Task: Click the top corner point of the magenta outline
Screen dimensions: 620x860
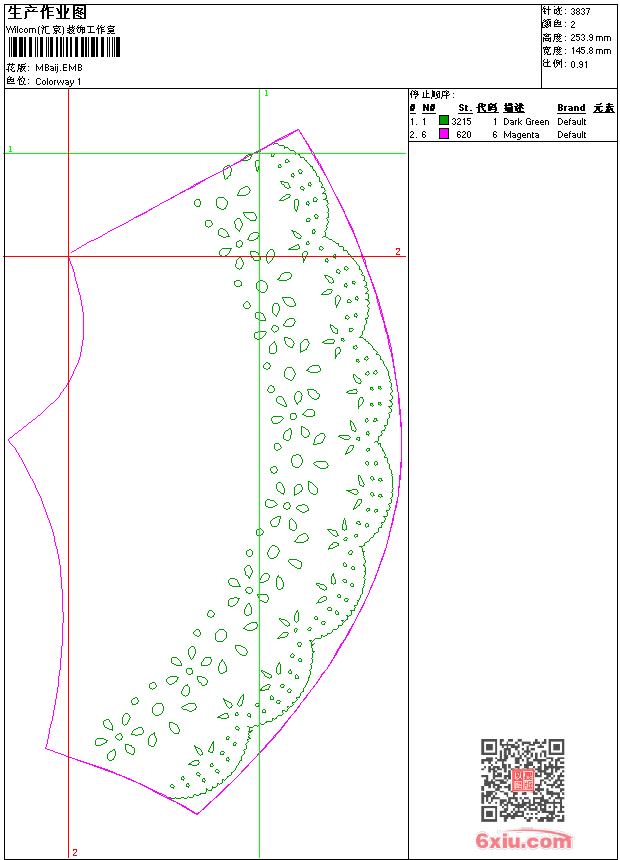Action: tap(298, 130)
